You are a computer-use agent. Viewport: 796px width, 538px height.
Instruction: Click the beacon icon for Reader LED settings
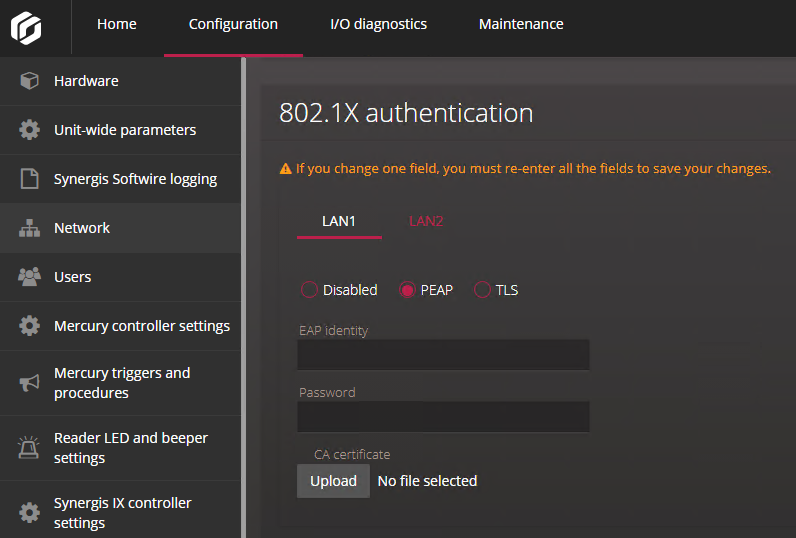(29, 448)
